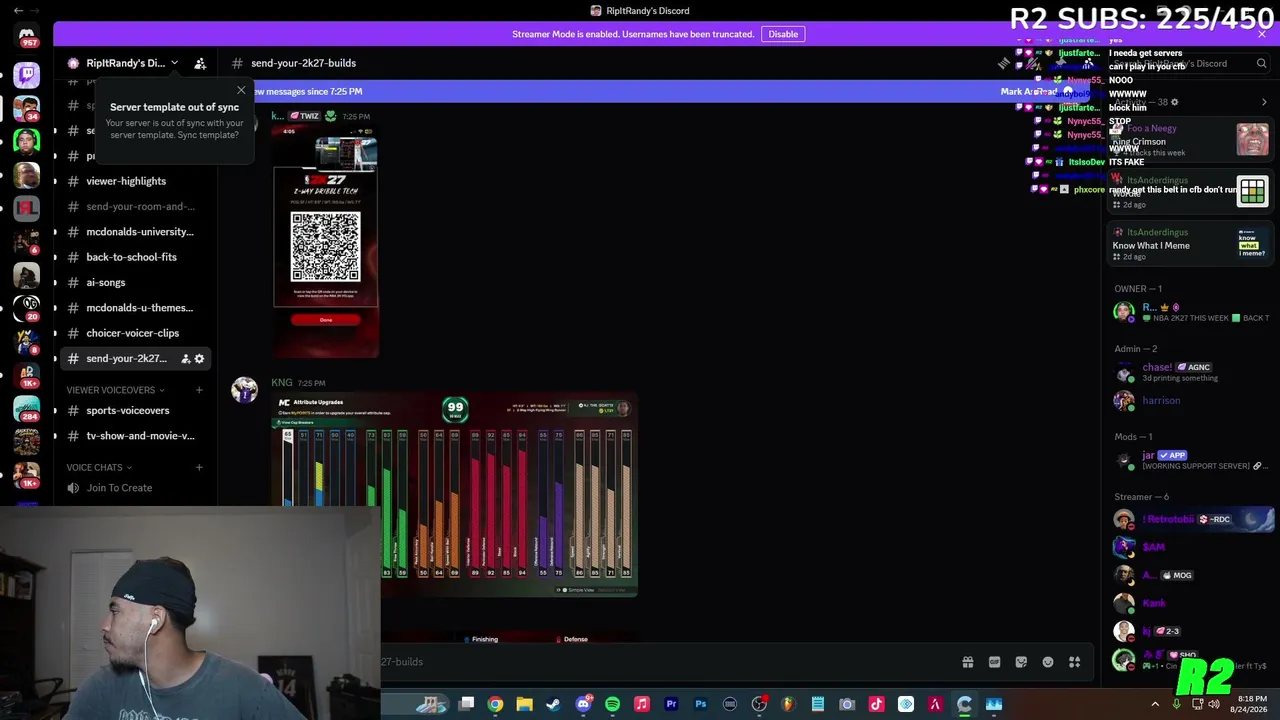Screen dimensions: 1280x720
Task: Open Spotify from the taskbar
Action: coord(612,704)
